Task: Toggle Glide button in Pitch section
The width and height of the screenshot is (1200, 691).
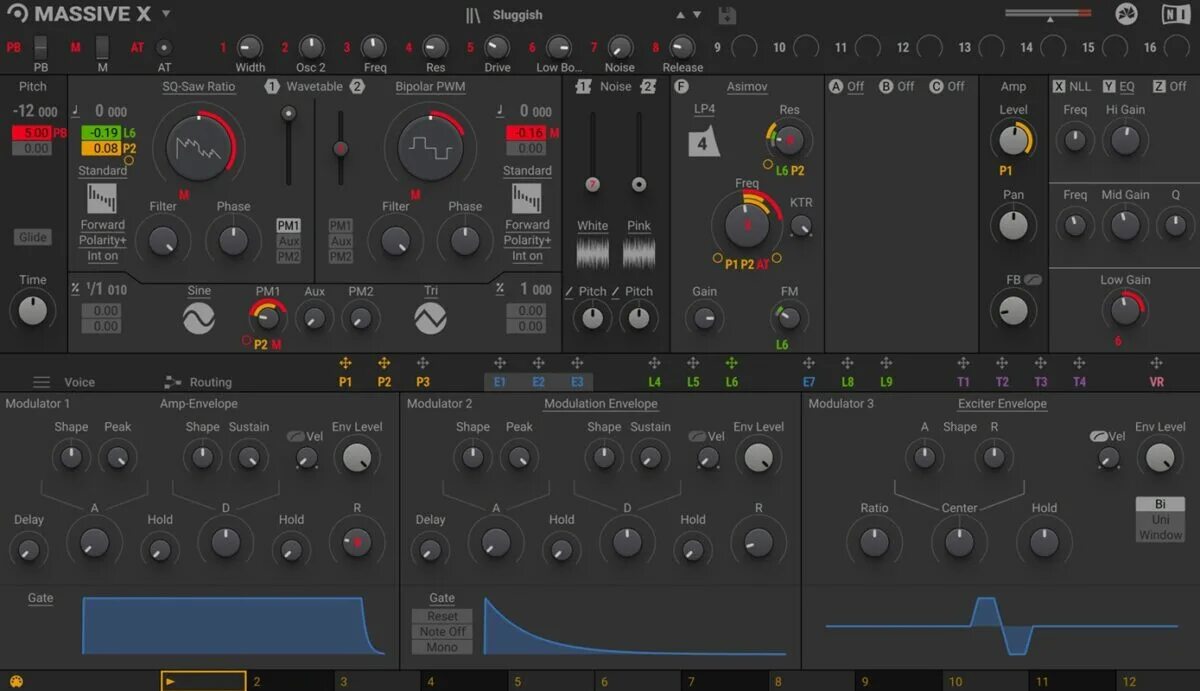Action: click(x=33, y=237)
